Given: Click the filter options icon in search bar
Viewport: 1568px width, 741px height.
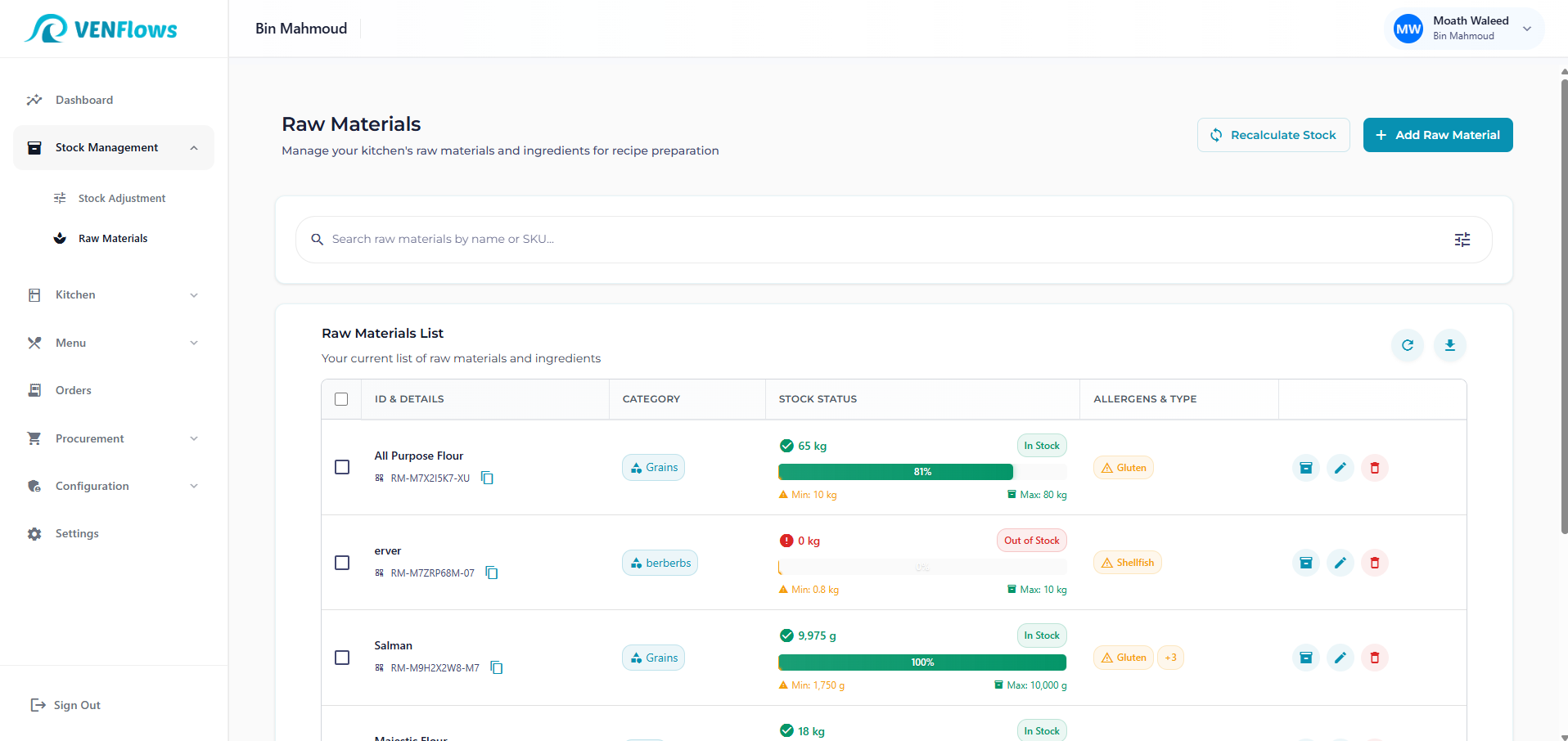Looking at the screenshot, I should (1462, 240).
